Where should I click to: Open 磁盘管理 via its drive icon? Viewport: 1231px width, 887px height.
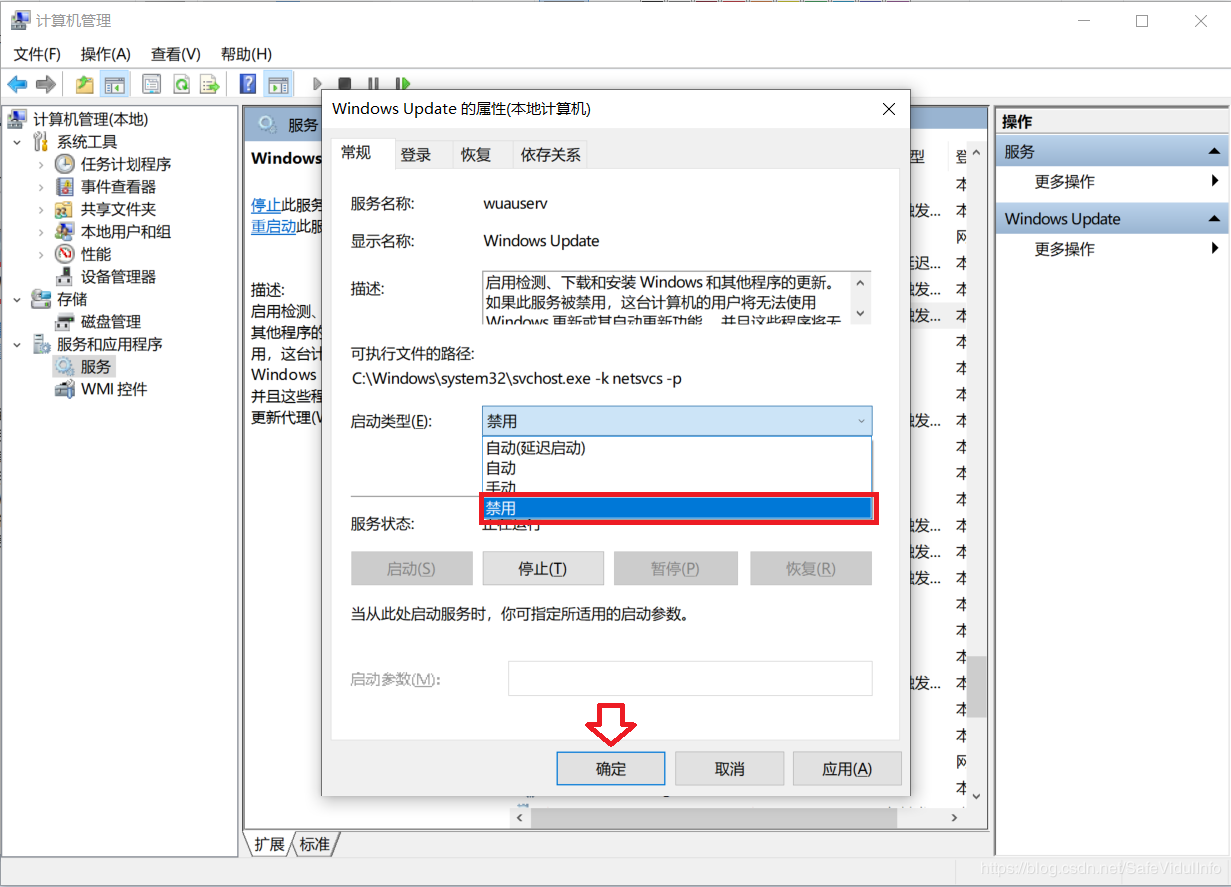65,322
